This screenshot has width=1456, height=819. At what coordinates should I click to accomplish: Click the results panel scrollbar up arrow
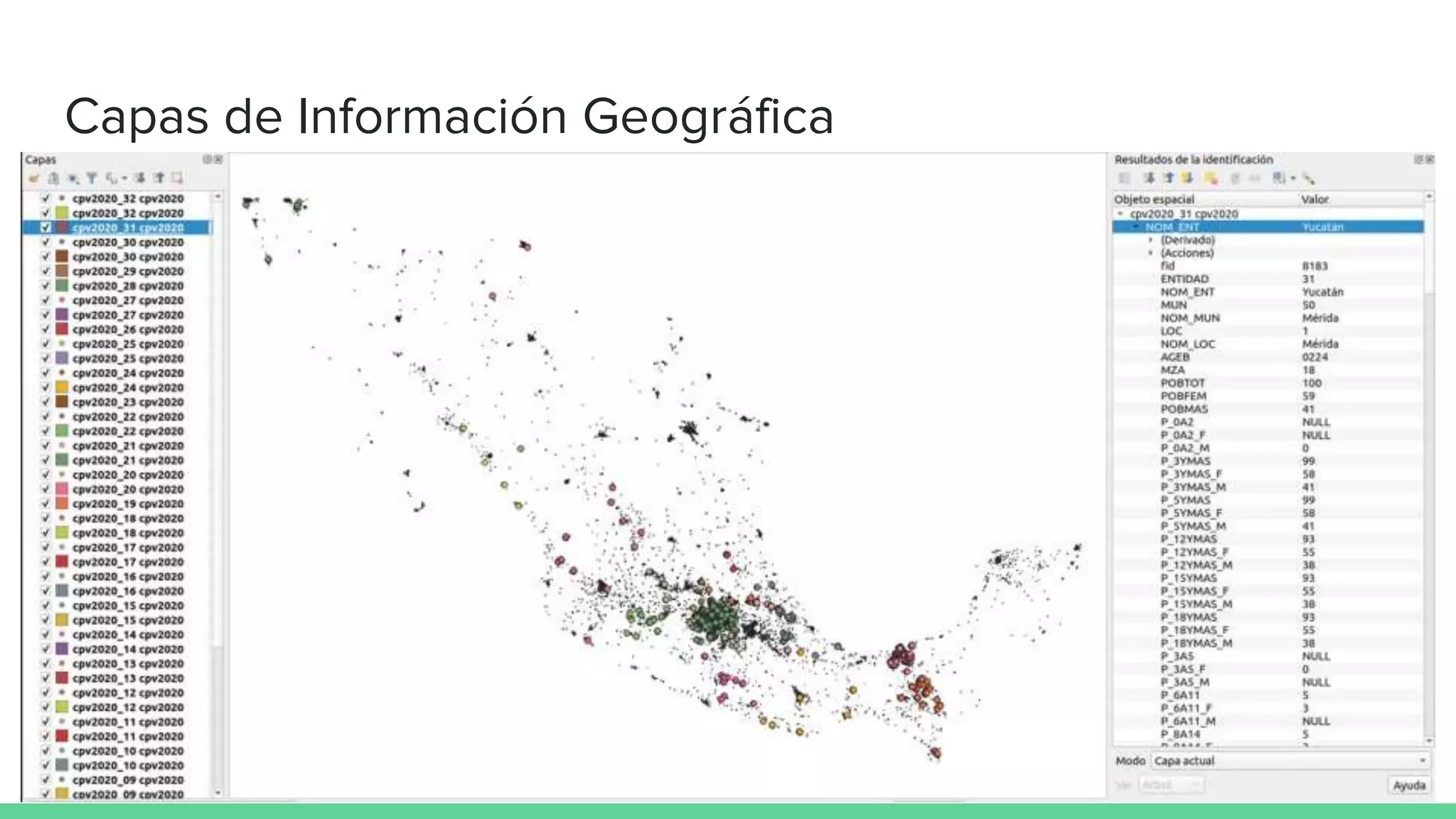(1429, 196)
